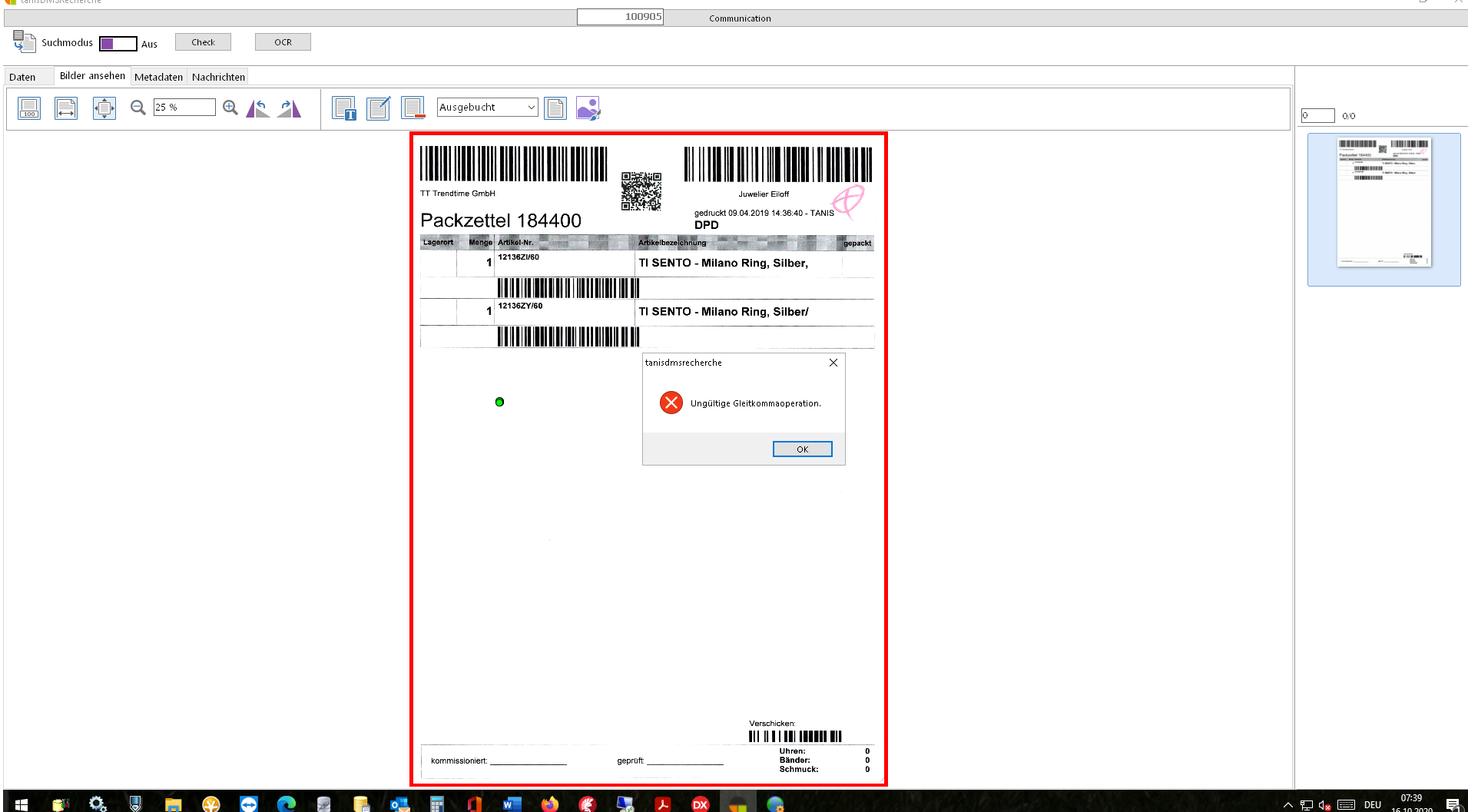Viewport: 1468px width, 812px height.
Task: Open Outlook from the taskbar
Action: [399, 804]
